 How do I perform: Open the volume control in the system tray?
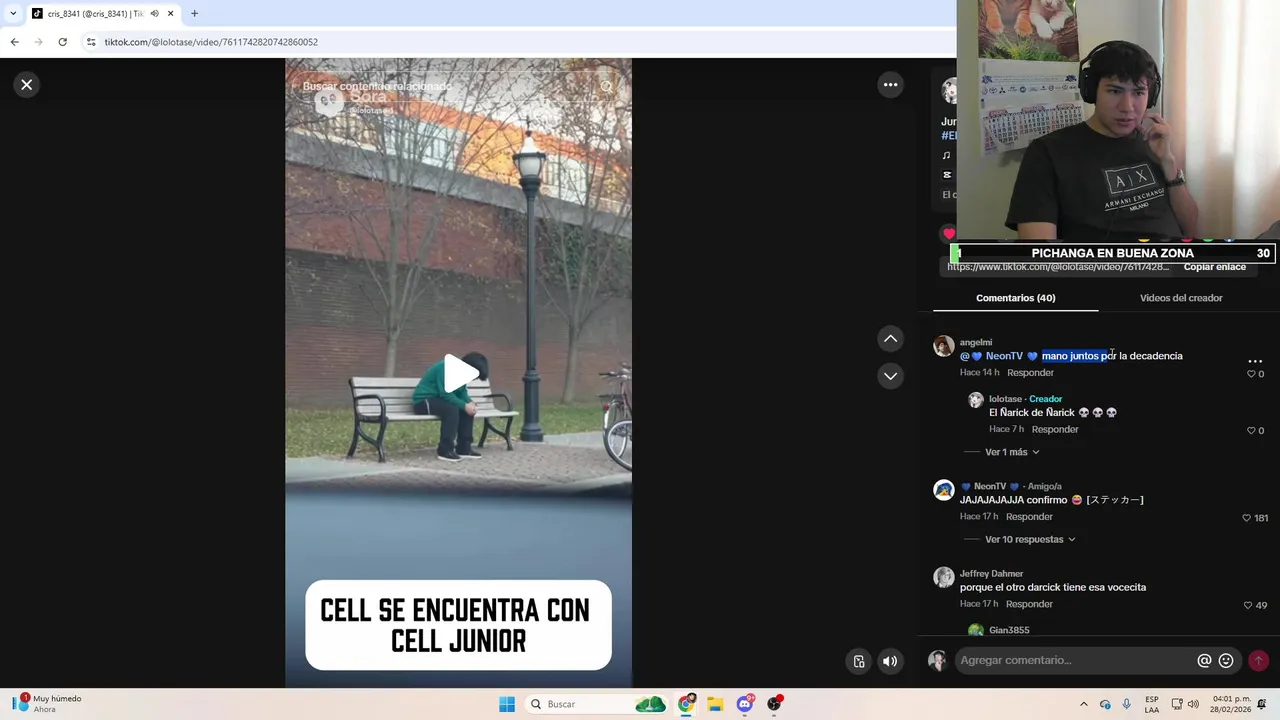tap(1193, 704)
